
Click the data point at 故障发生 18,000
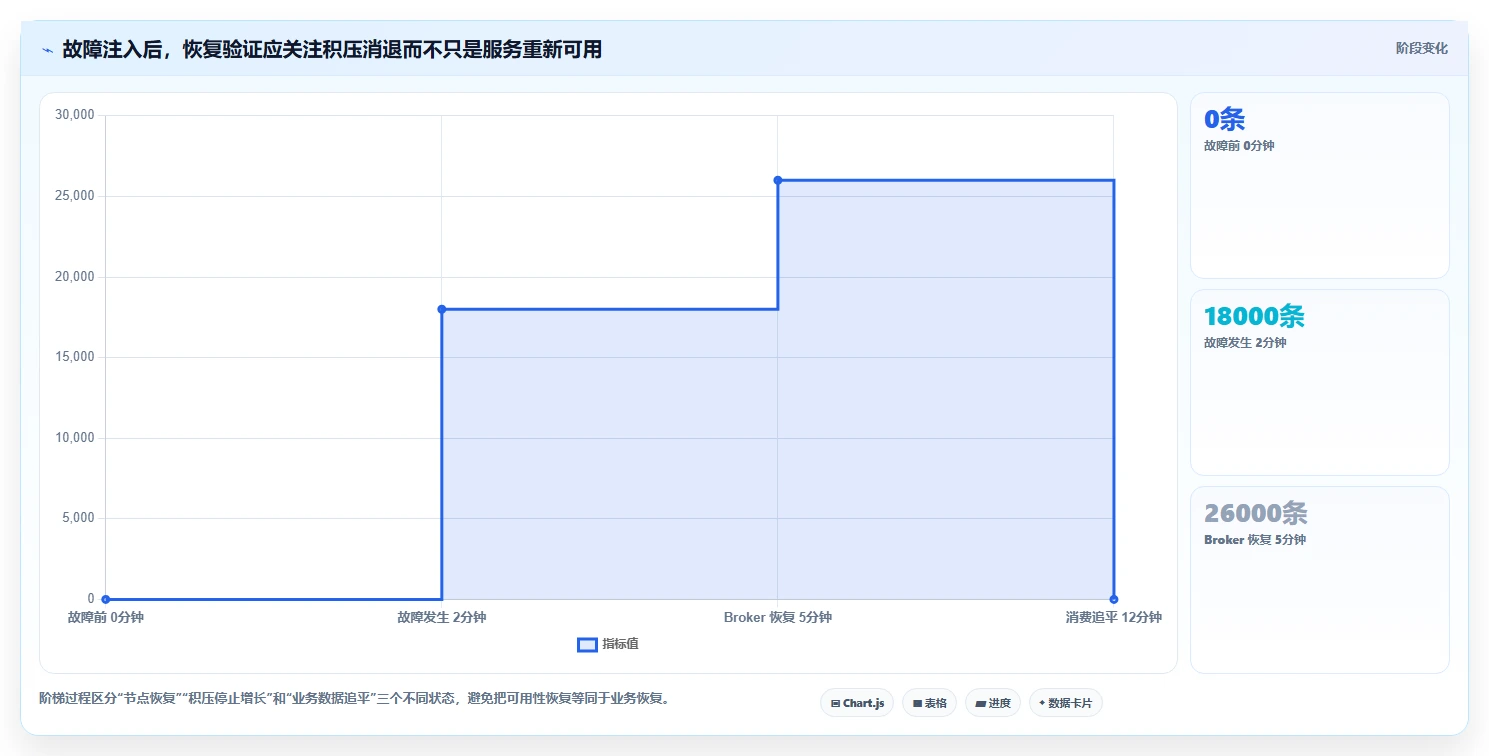pyautogui.click(x=441, y=309)
